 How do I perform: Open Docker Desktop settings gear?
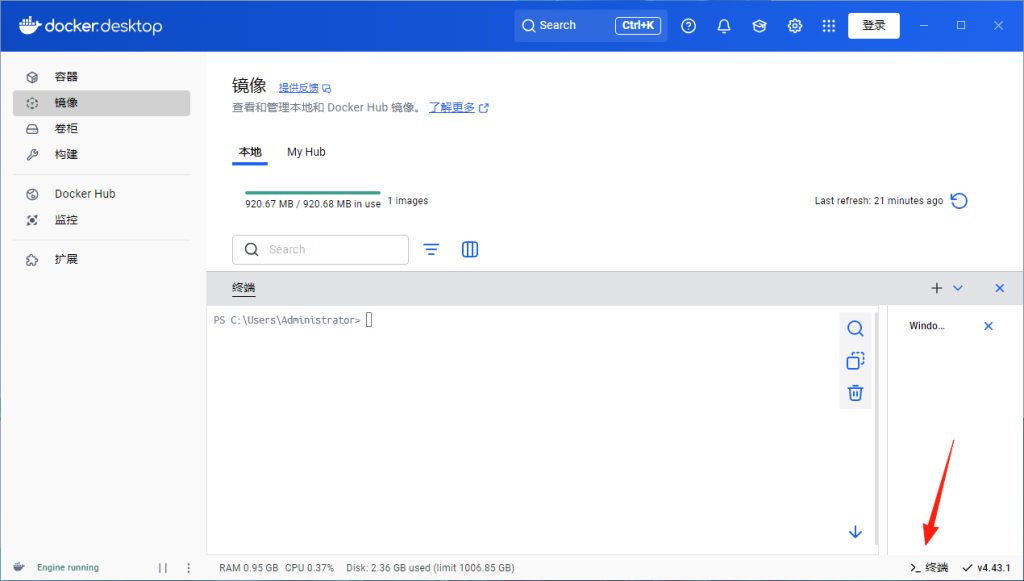[794, 25]
